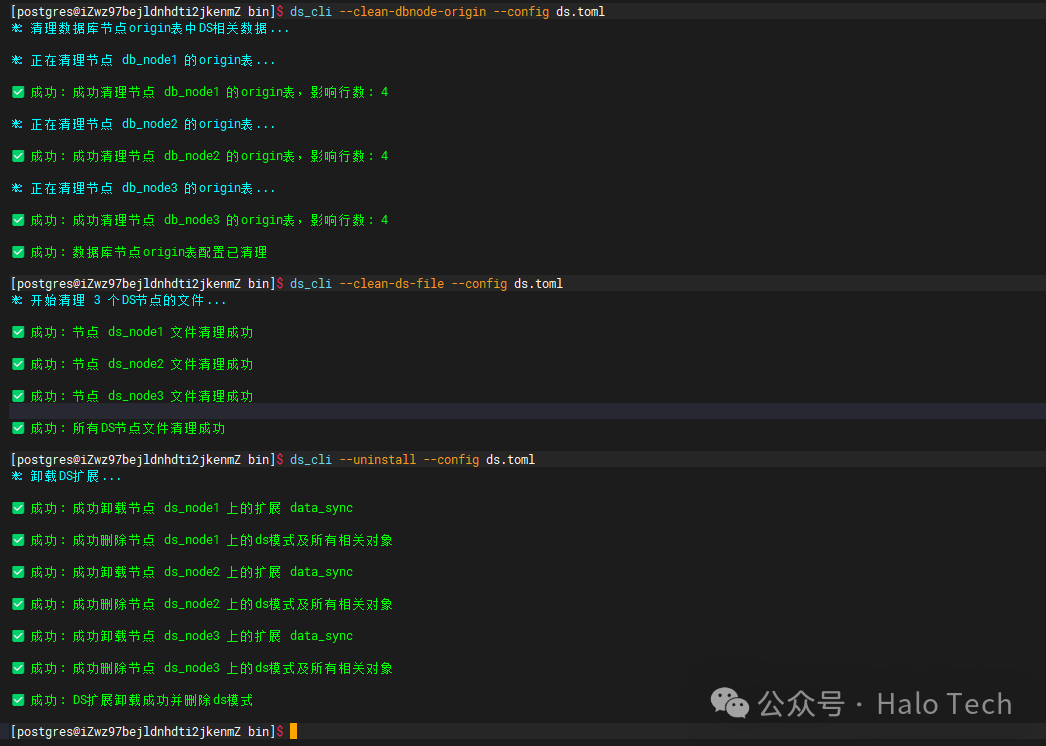
Task: Click the db_node2 name in the origin success line
Action: (x=191, y=156)
